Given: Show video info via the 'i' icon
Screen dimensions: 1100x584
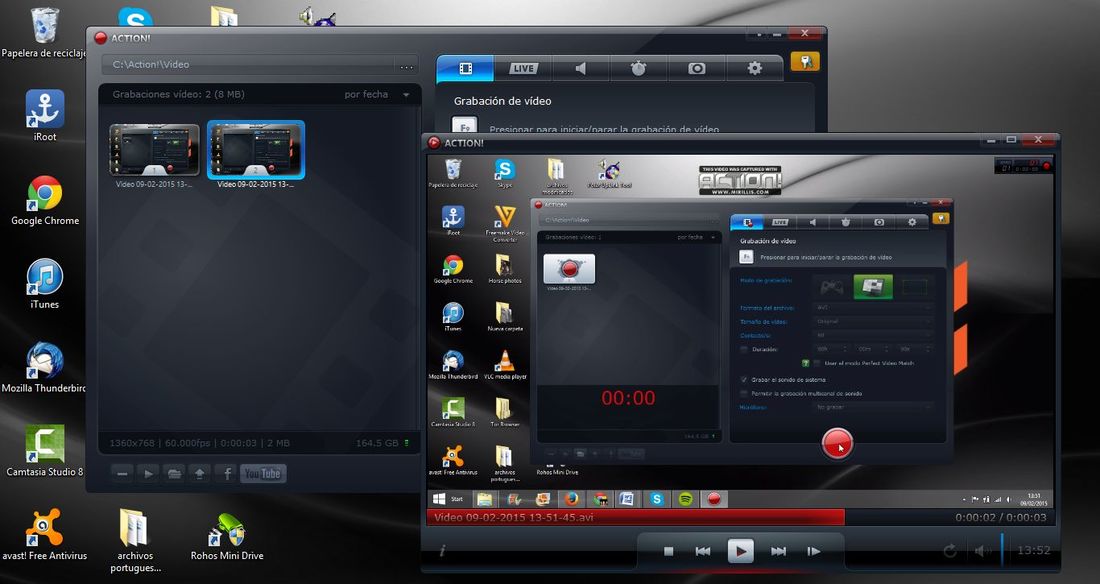Looking at the screenshot, I should (442, 551).
